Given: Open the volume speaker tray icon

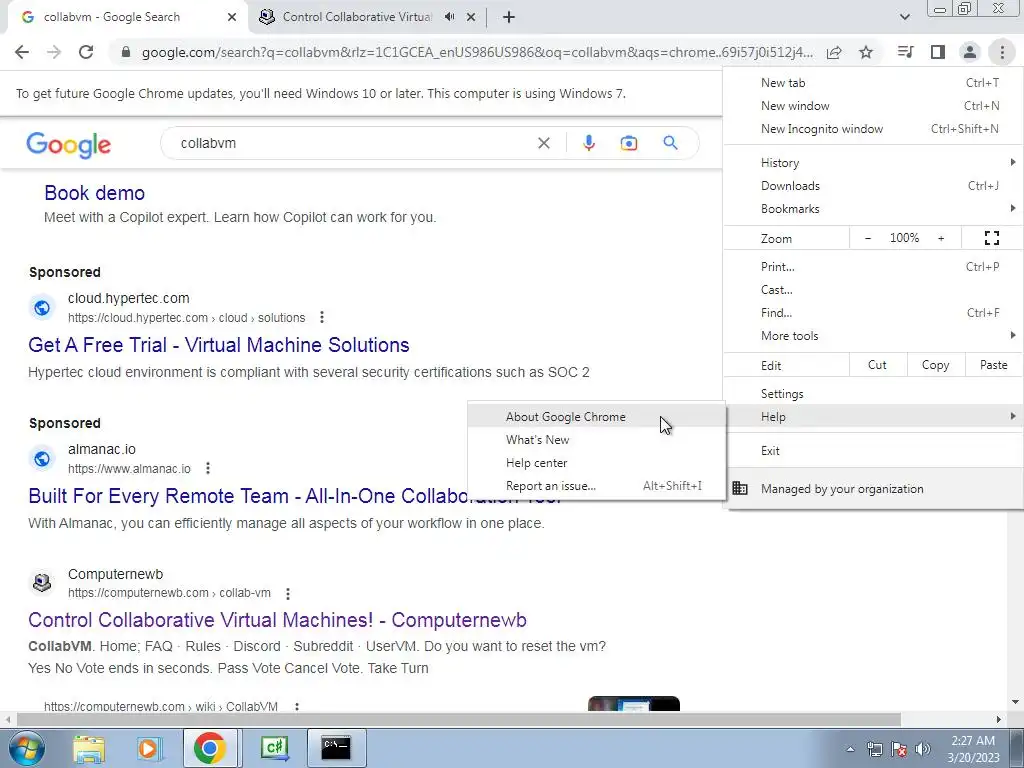Looking at the screenshot, I should tap(923, 749).
